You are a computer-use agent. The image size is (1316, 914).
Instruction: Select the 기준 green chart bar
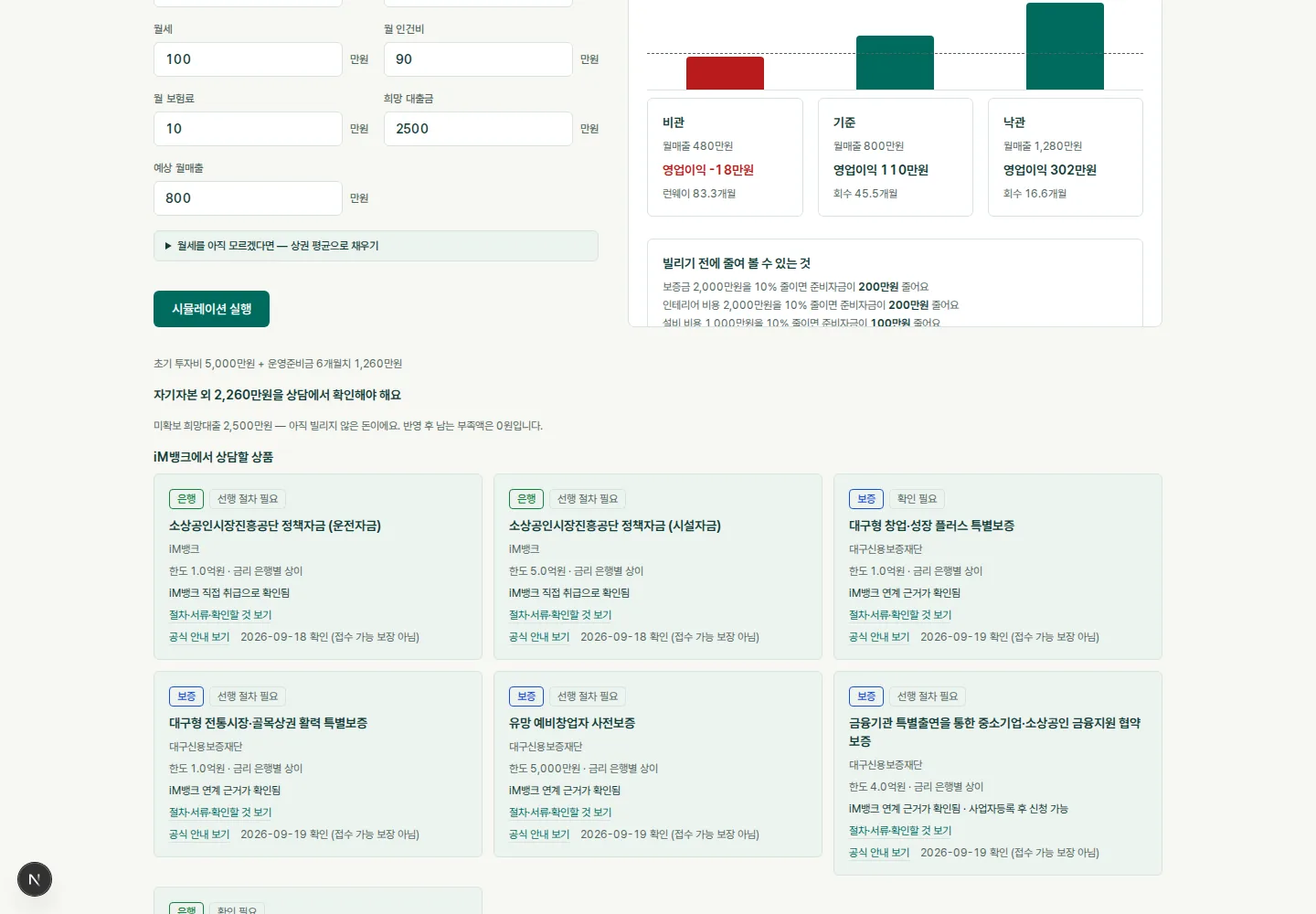point(895,62)
